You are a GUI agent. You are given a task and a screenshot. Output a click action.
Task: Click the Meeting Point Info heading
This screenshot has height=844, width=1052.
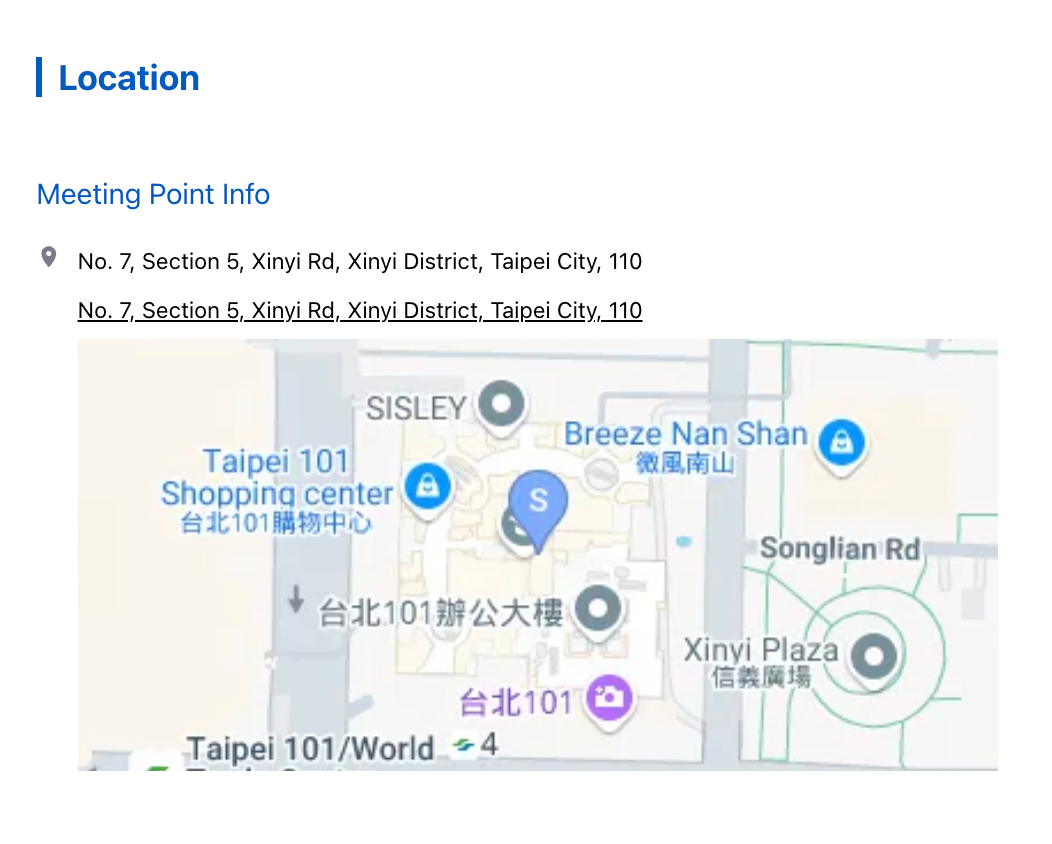(x=153, y=195)
